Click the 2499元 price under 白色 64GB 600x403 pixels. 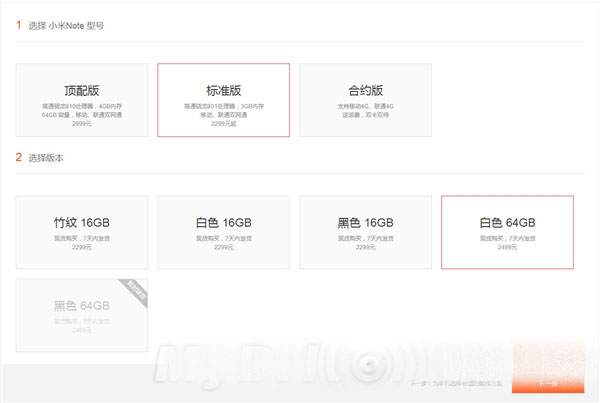click(507, 247)
